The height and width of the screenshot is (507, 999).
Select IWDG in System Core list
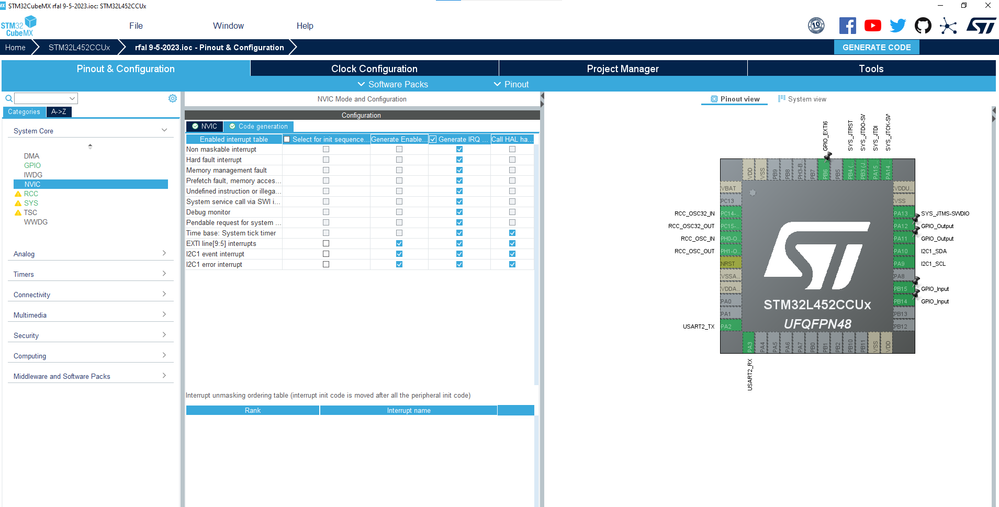click(x=33, y=175)
